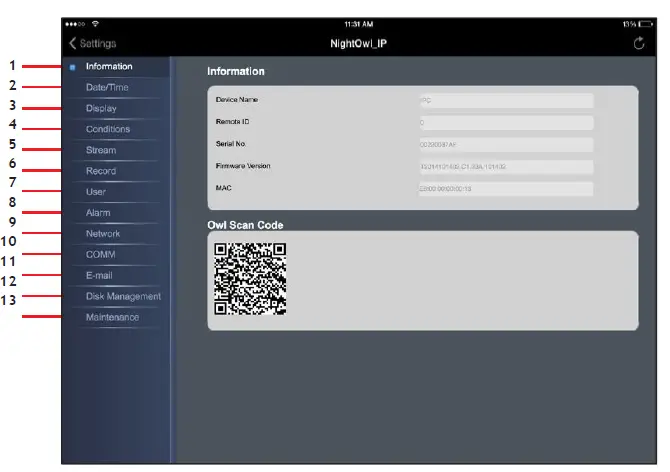The height and width of the screenshot is (472, 670).
Task: Click the MAC address field
Action: (506, 189)
